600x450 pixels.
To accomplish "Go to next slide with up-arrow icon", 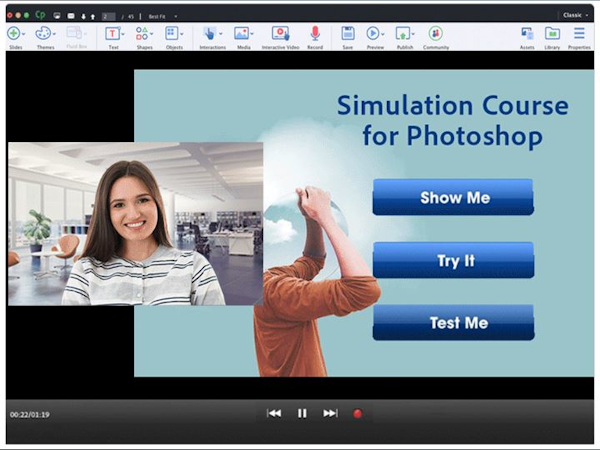I will coord(93,16).
